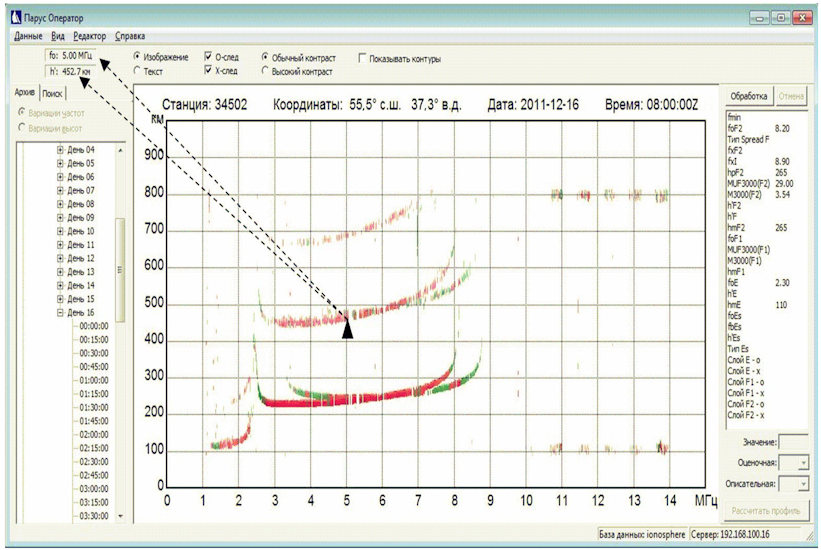Click the Отмена button
Screen dimensions: 821x550
click(x=791, y=96)
